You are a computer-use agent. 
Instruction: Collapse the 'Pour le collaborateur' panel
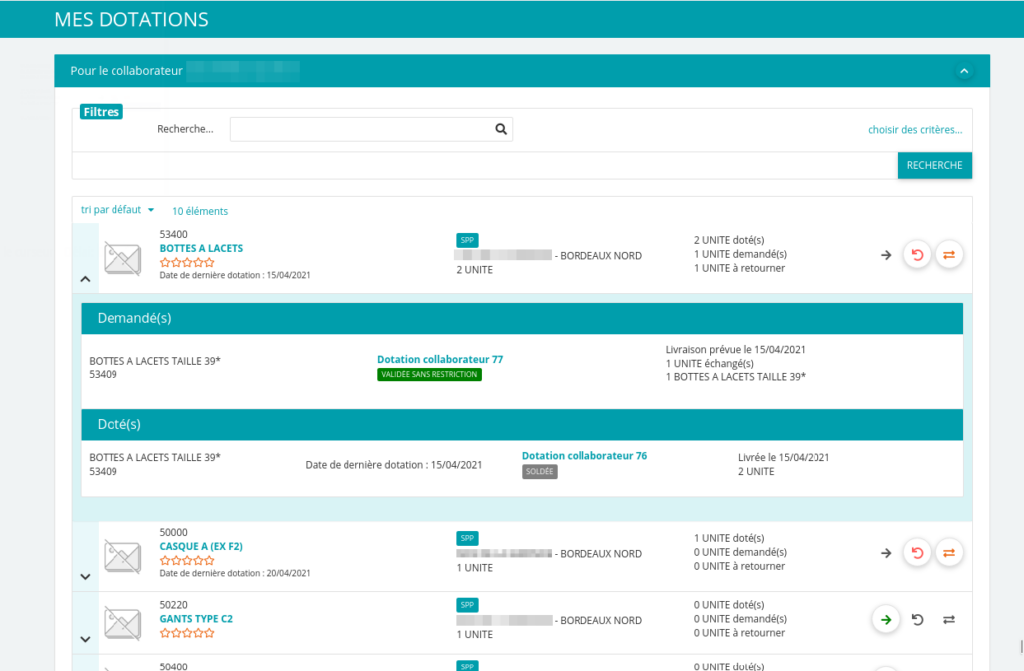(x=963, y=71)
